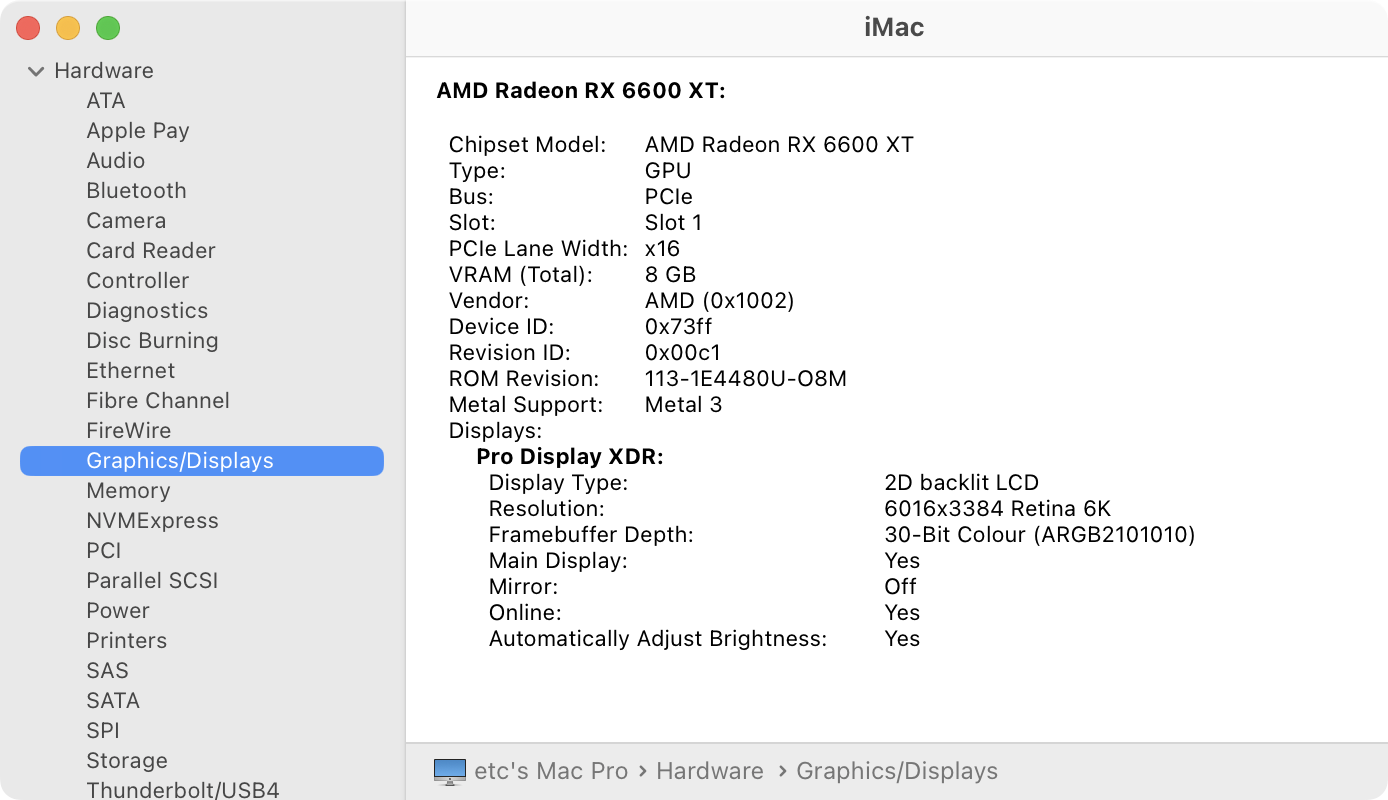Image resolution: width=1388 pixels, height=800 pixels.
Task: Select the Camera sidebar item
Action: click(x=126, y=221)
